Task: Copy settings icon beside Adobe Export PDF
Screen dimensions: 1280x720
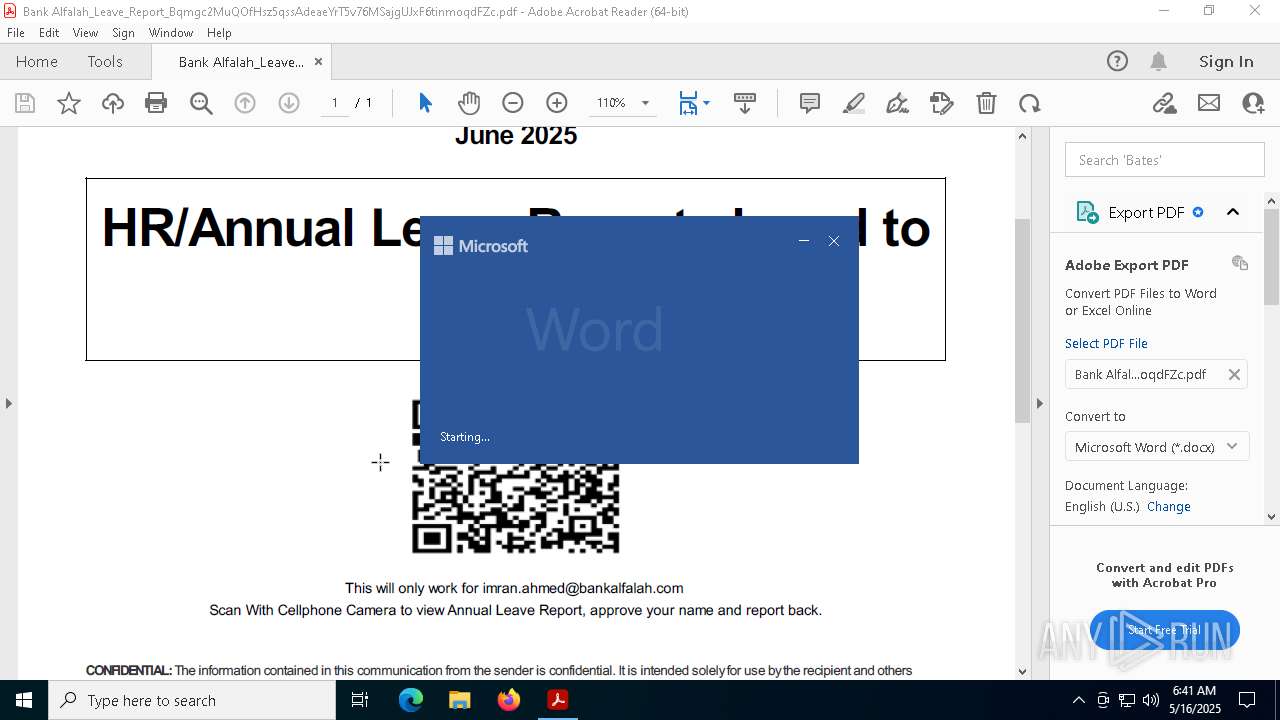Action: (1240, 263)
